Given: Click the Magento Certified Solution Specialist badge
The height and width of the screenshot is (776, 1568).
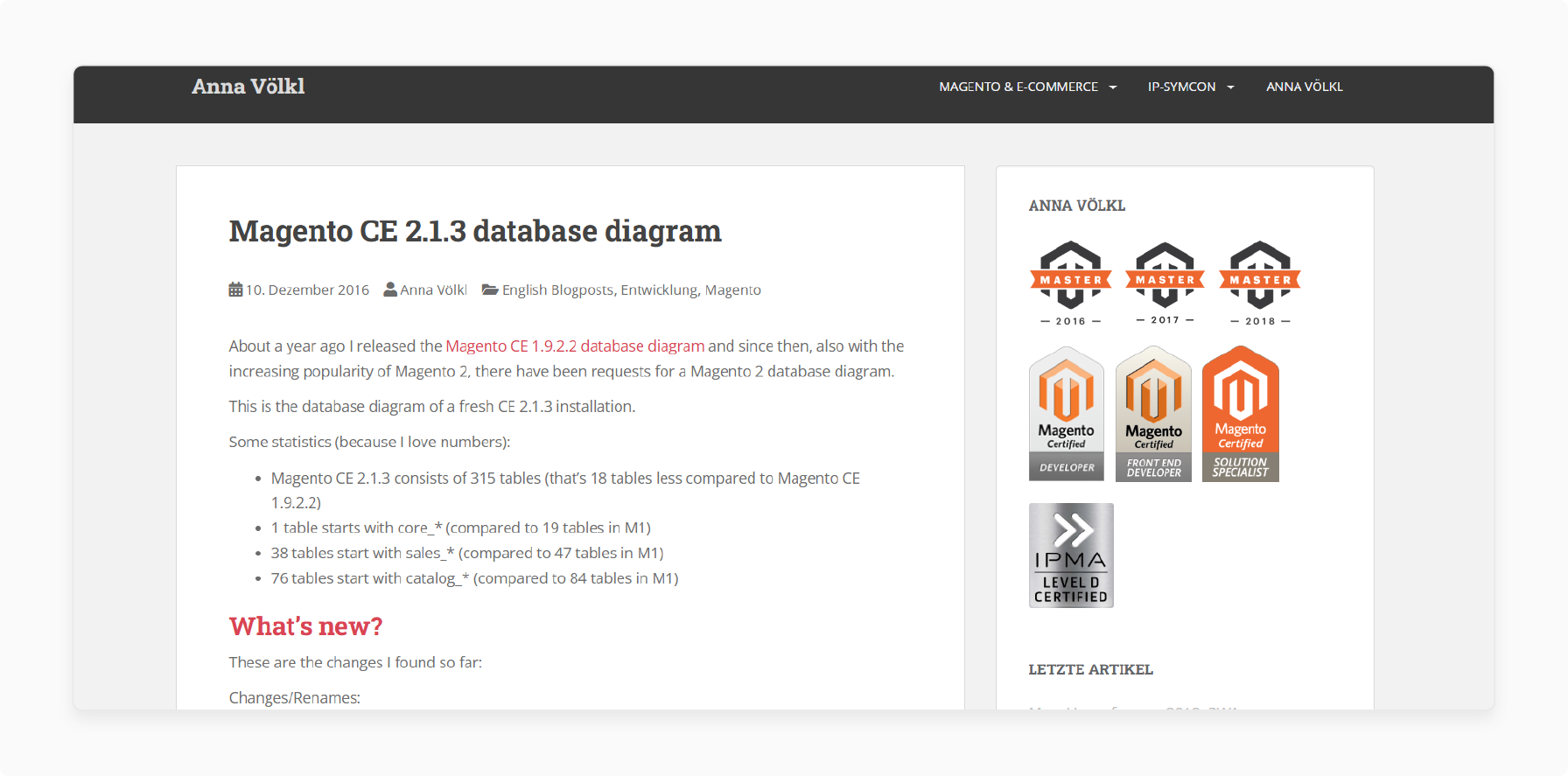Looking at the screenshot, I should (1241, 414).
